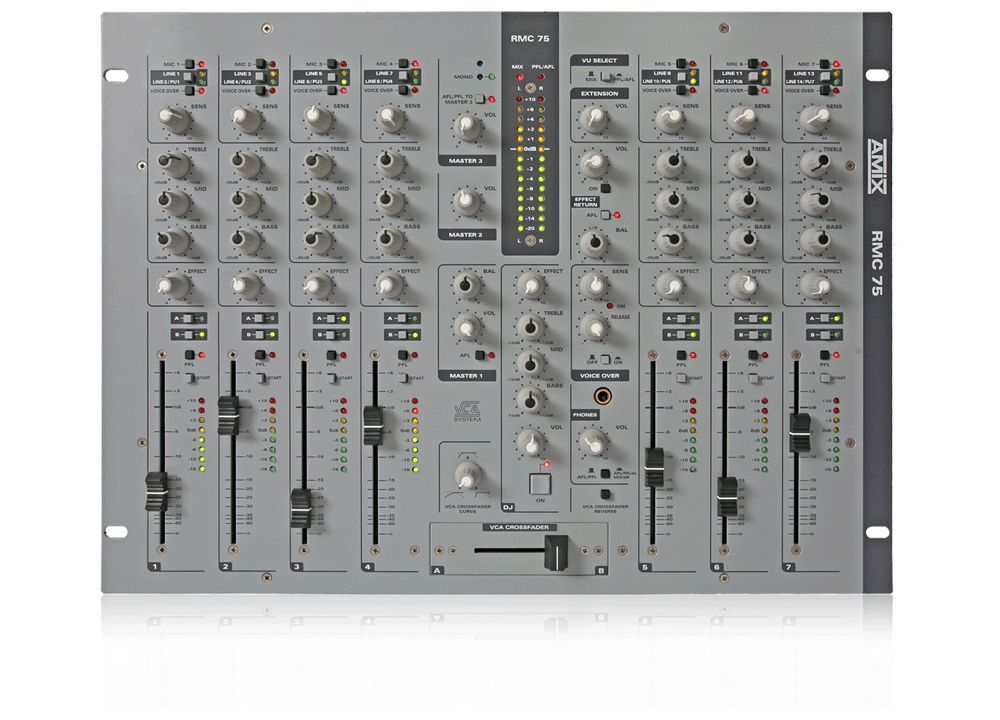The width and height of the screenshot is (1000, 720).
Task: Click the channel 1 TREBLE knob
Action: tap(172, 164)
